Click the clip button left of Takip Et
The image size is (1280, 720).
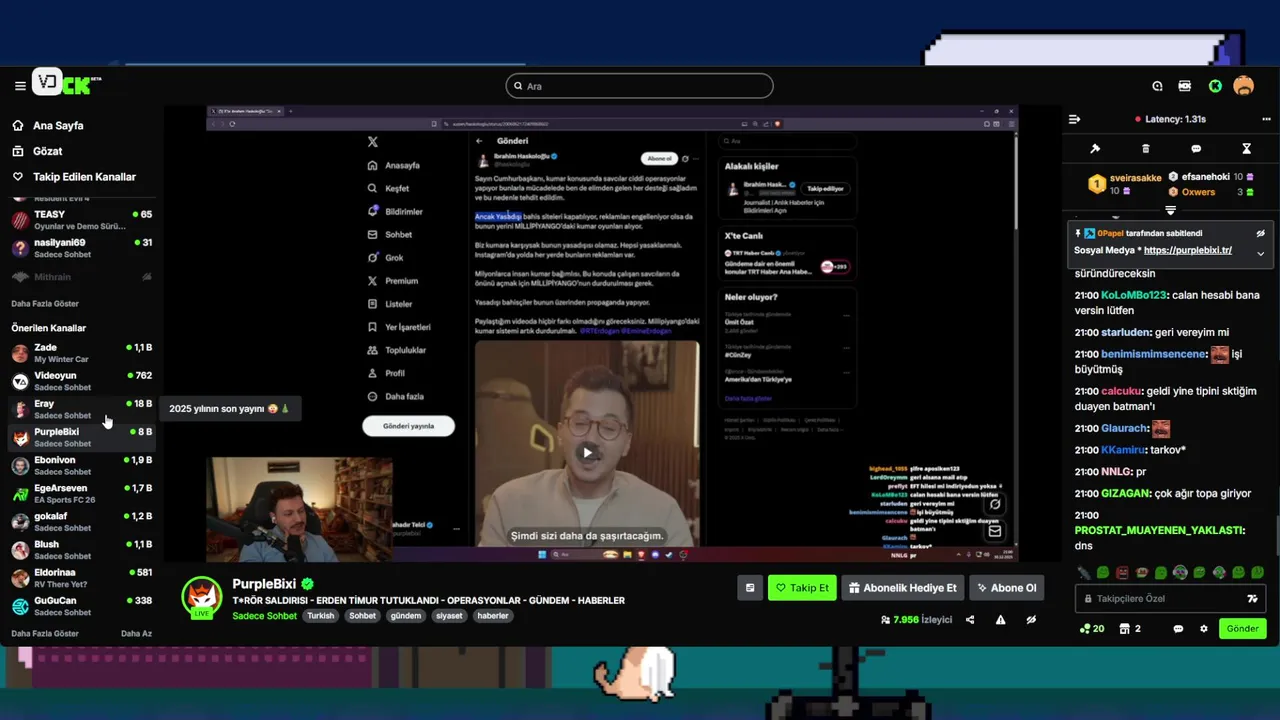click(750, 588)
